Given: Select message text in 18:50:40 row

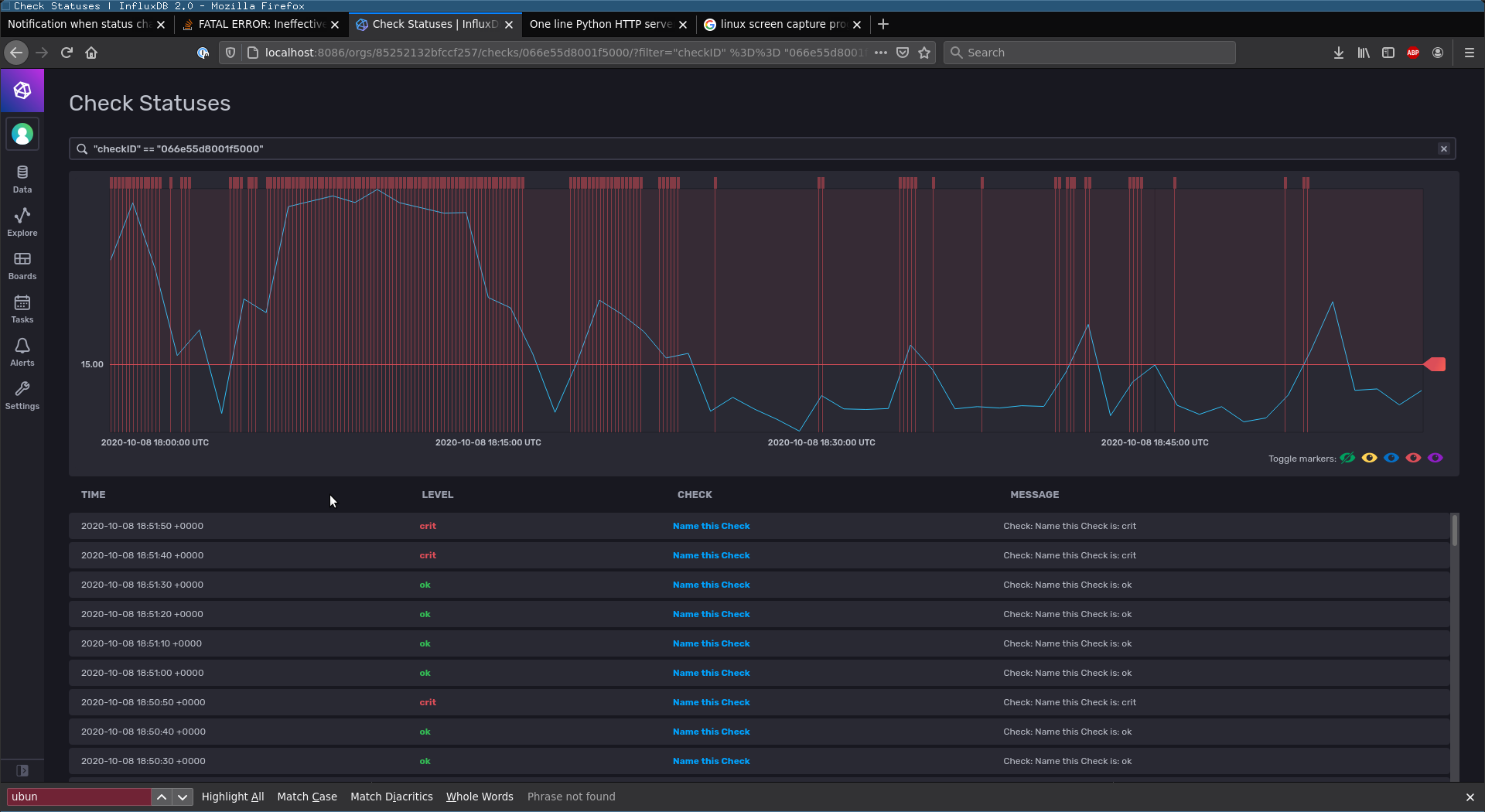Looking at the screenshot, I should pos(1067,732).
